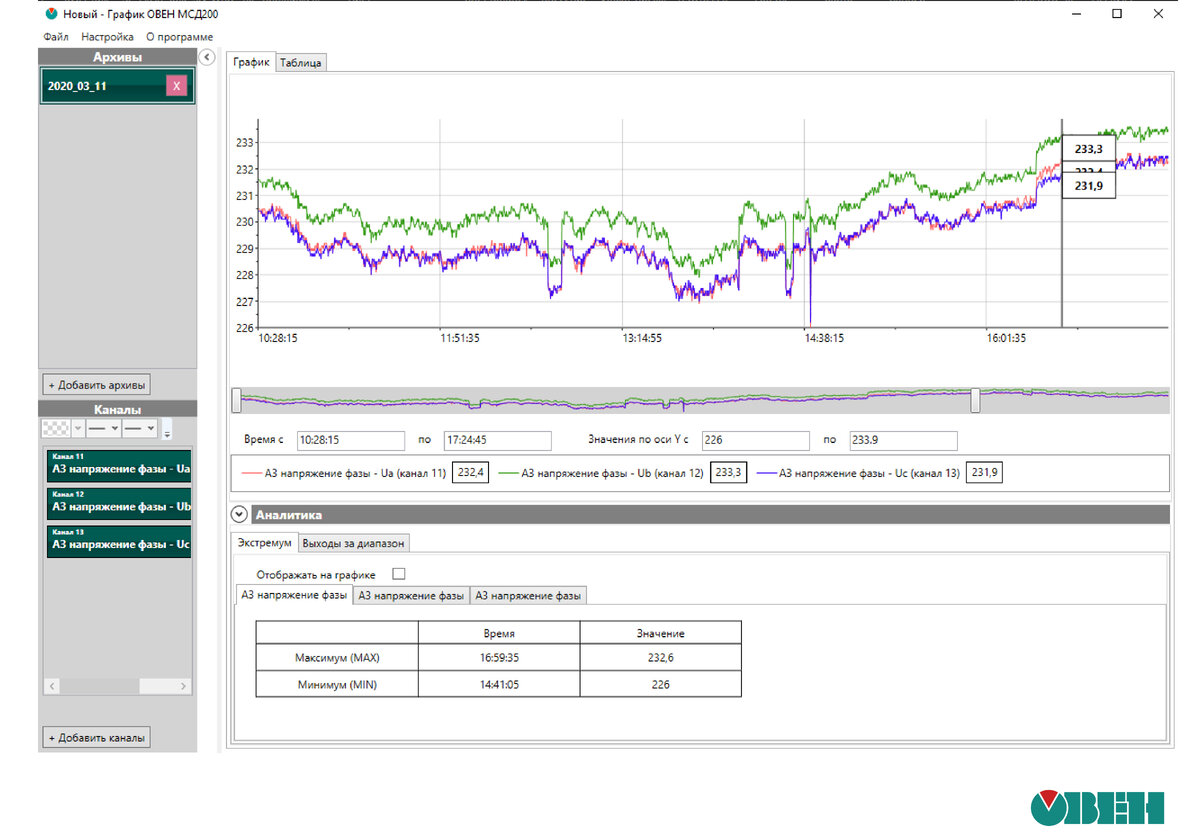Click the left range slider handle under the graph
1200x840 pixels.
[236, 400]
